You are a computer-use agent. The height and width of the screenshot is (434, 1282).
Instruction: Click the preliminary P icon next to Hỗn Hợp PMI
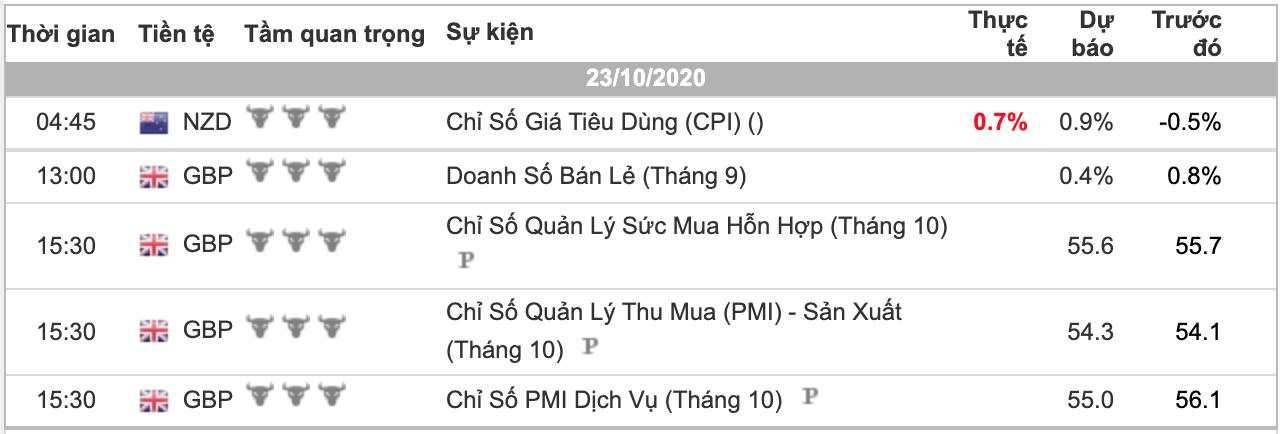[465, 260]
